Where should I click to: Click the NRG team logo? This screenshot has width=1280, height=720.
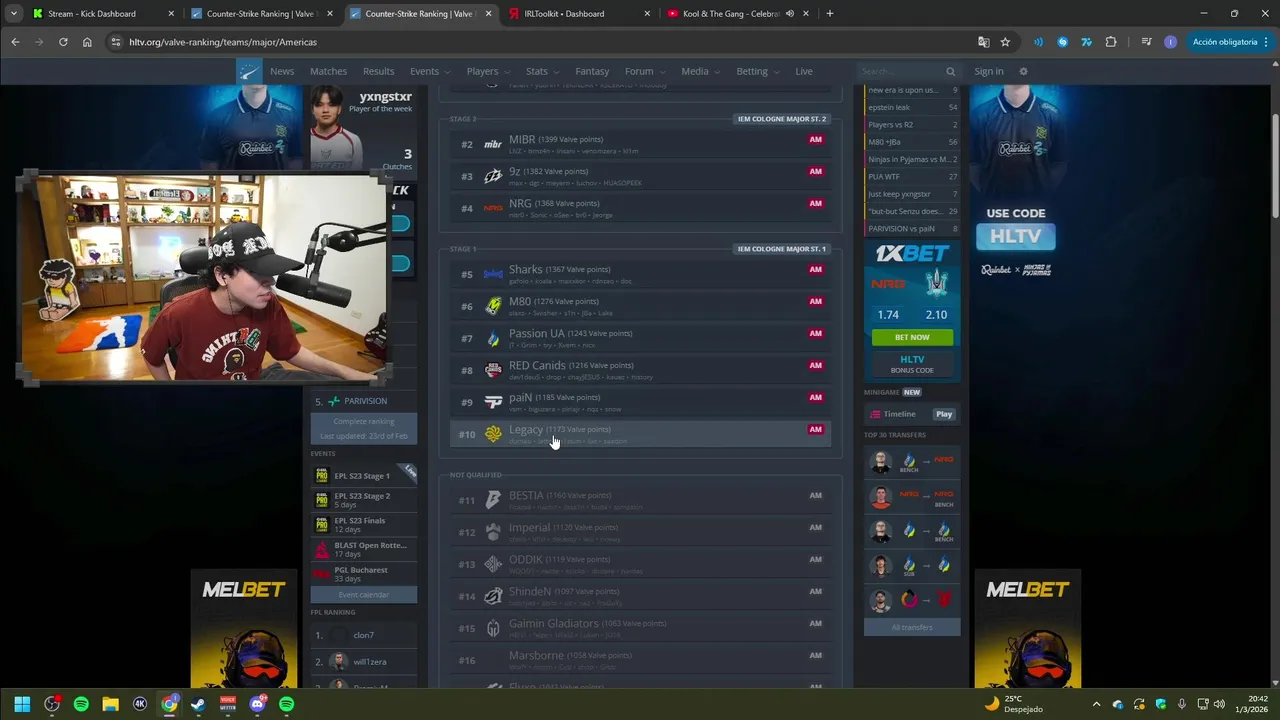[x=493, y=208]
